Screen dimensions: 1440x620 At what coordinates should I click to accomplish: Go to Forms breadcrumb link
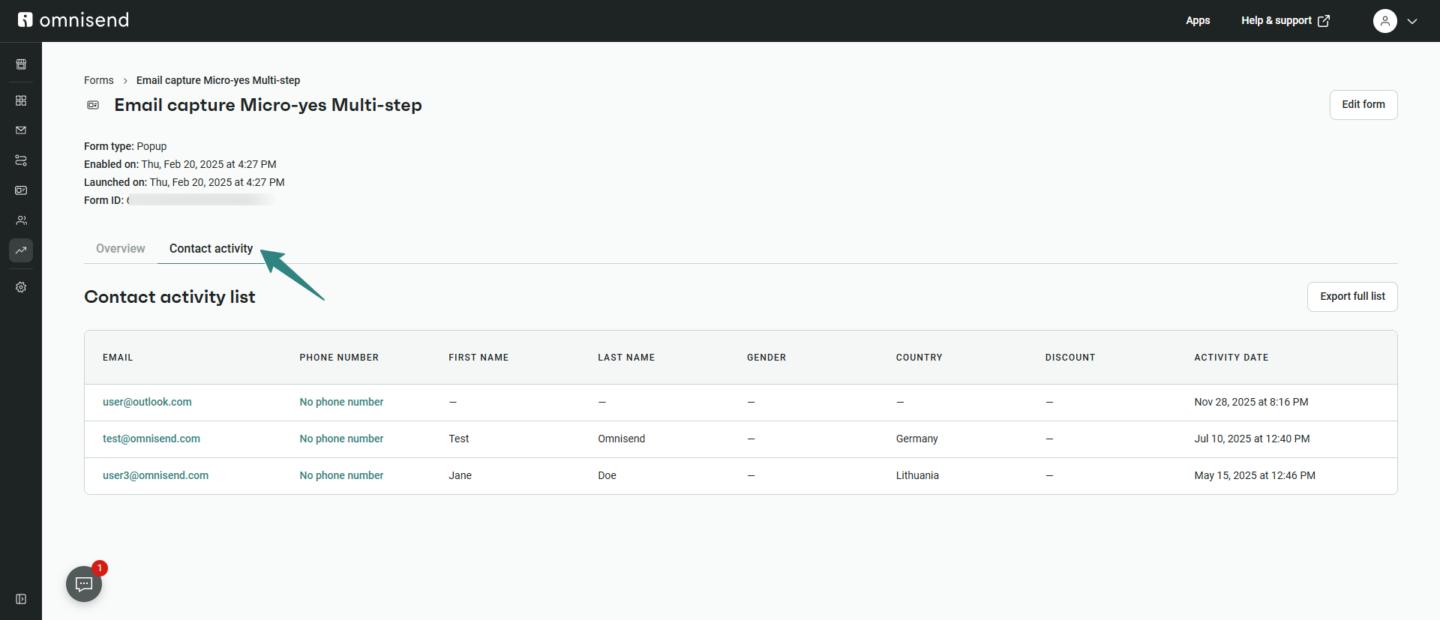pyautogui.click(x=98, y=80)
